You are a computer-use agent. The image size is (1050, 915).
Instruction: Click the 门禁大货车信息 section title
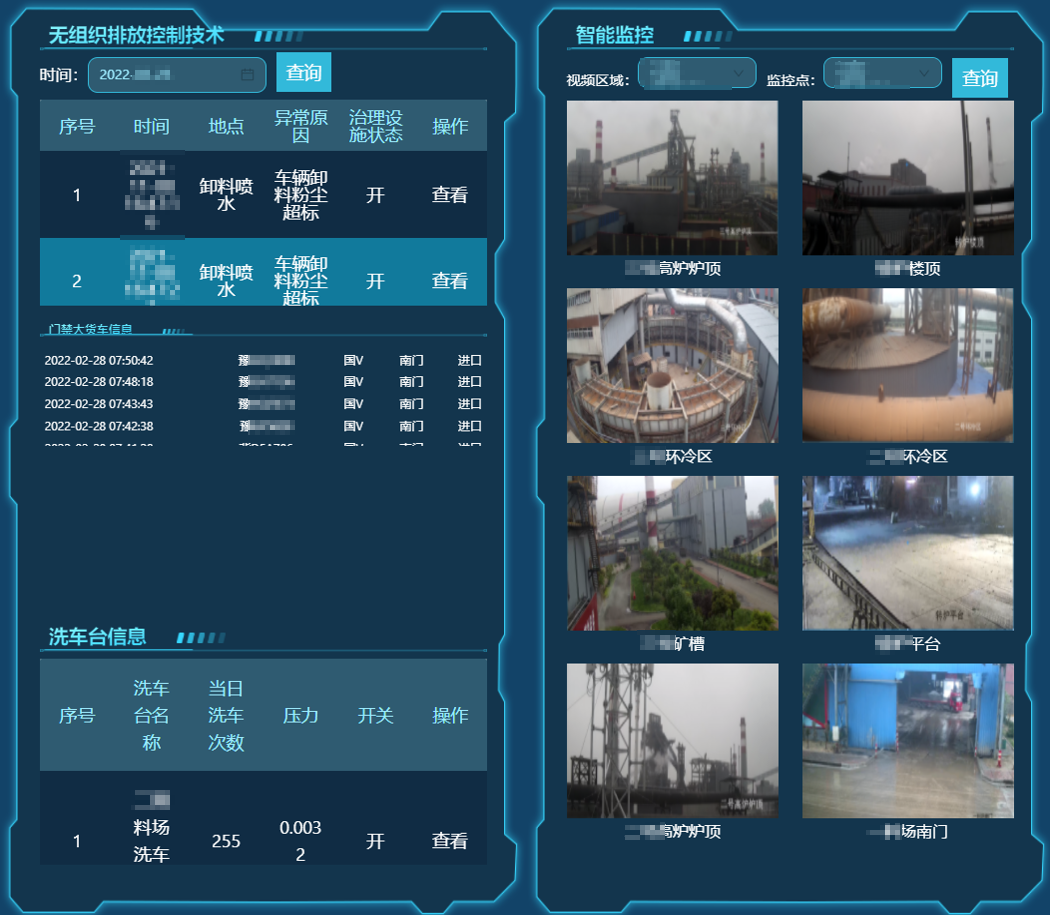coord(90,329)
